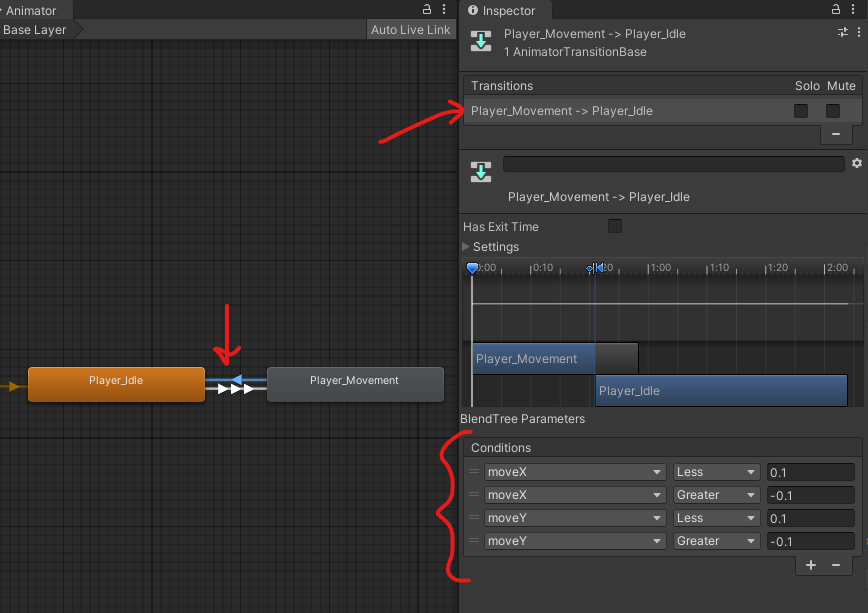Click the transition icon in Inspector header
This screenshot has height=613, width=868.
pyautogui.click(x=481, y=42)
